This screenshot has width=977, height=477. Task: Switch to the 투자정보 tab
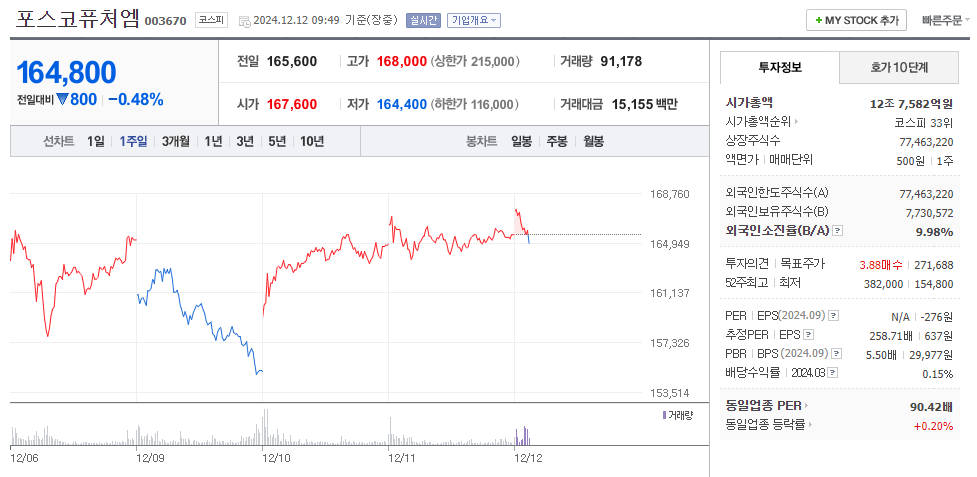click(779, 67)
